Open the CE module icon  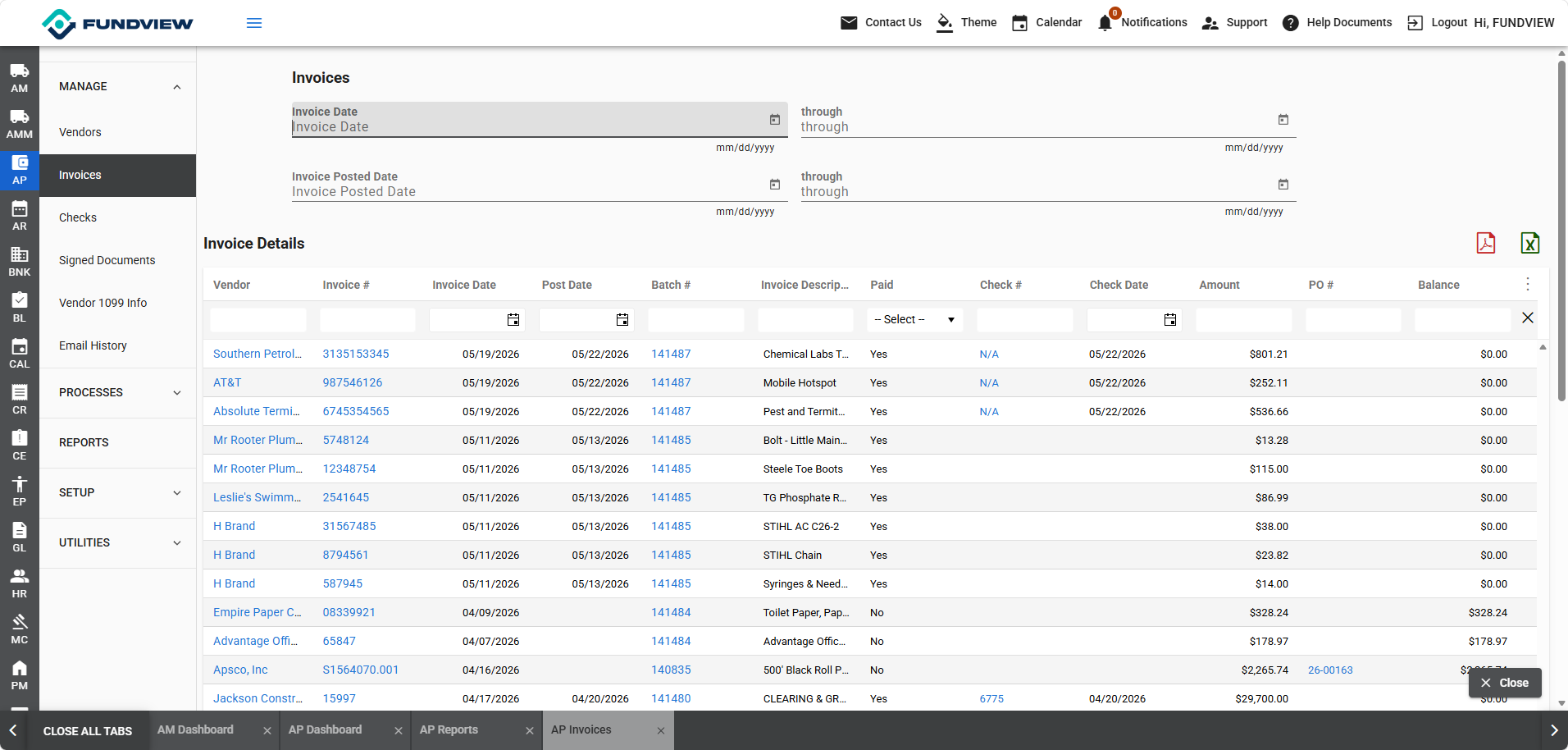pyautogui.click(x=19, y=446)
